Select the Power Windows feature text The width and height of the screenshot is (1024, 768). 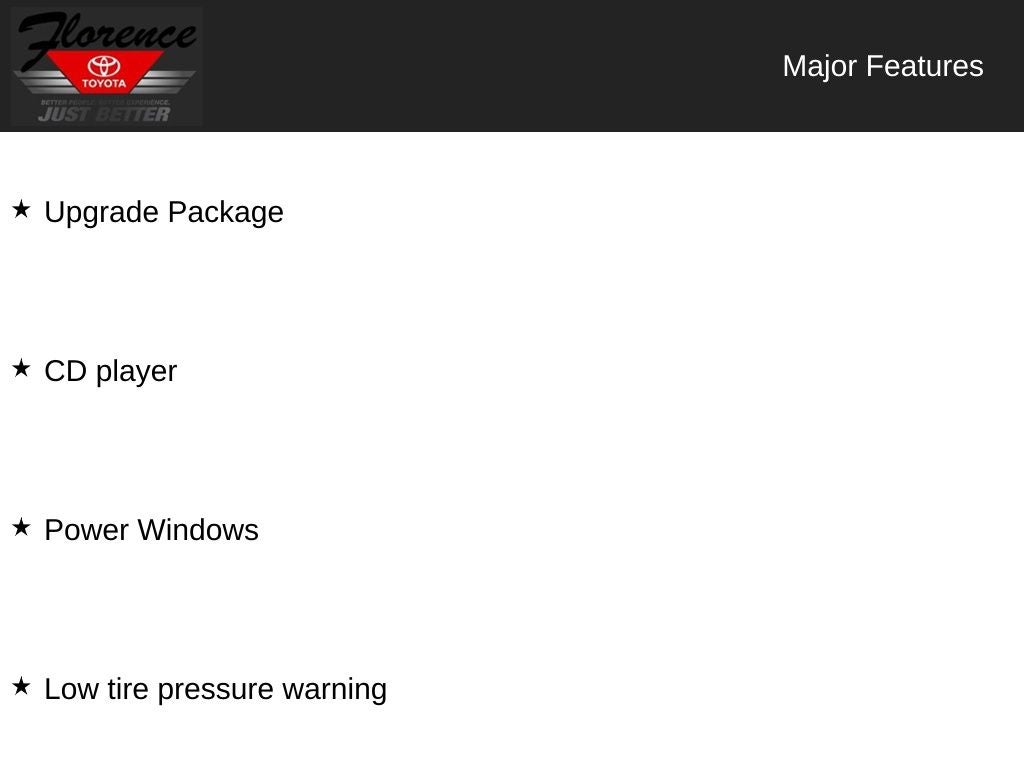152,530
